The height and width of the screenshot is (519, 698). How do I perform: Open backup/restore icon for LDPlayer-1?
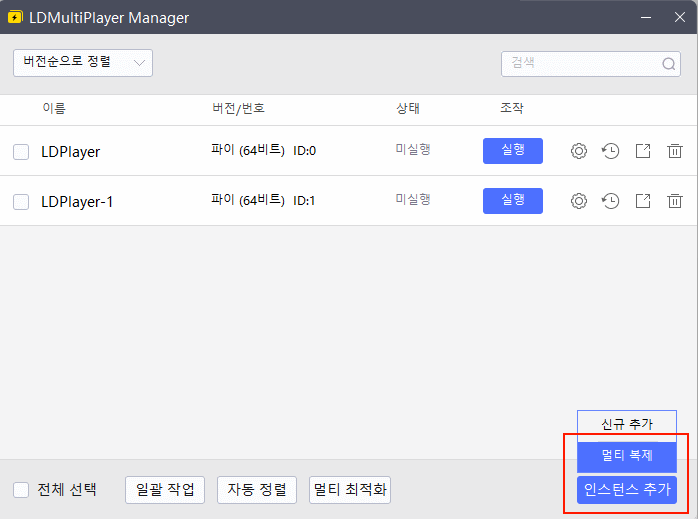pos(610,201)
